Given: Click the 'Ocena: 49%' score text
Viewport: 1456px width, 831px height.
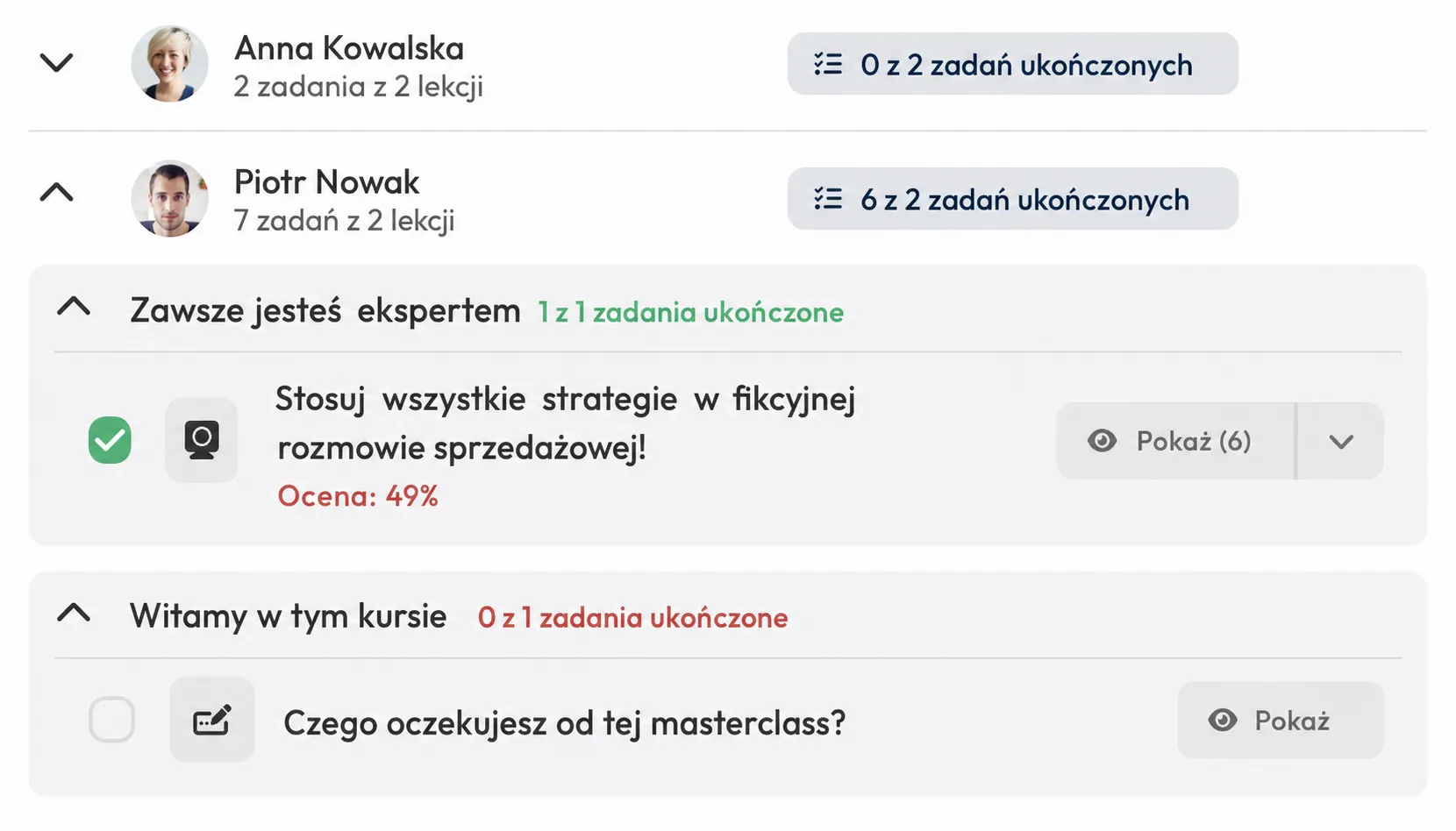Looking at the screenshot, I should tap(358, 496).
